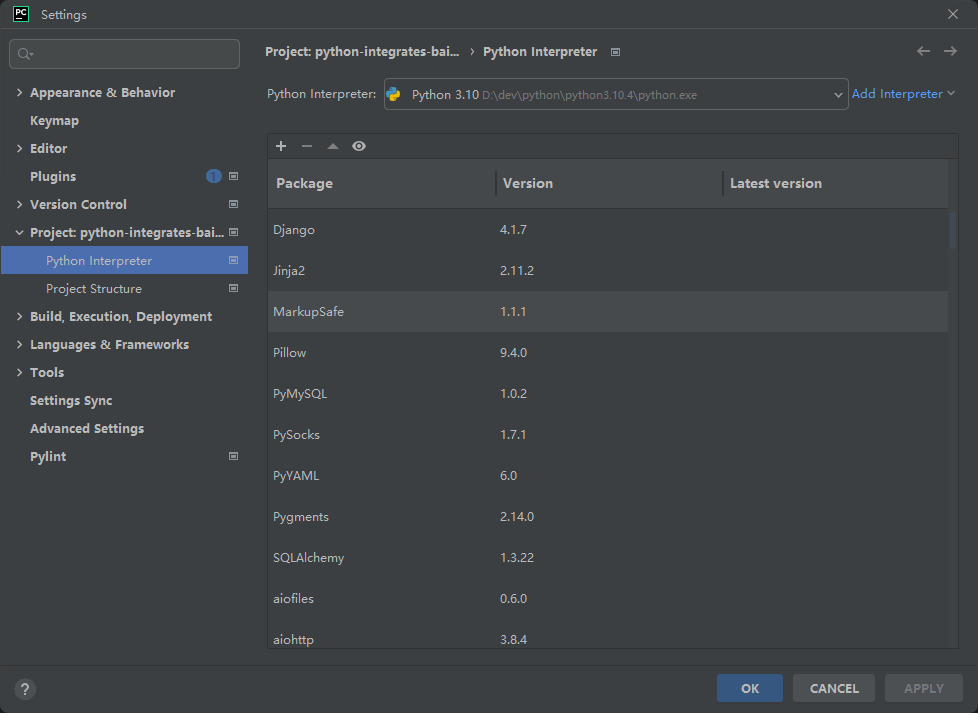Collapse the Project python-integrates-bai section
Screen dimensions: 980x715
click(x=19, y=232)
